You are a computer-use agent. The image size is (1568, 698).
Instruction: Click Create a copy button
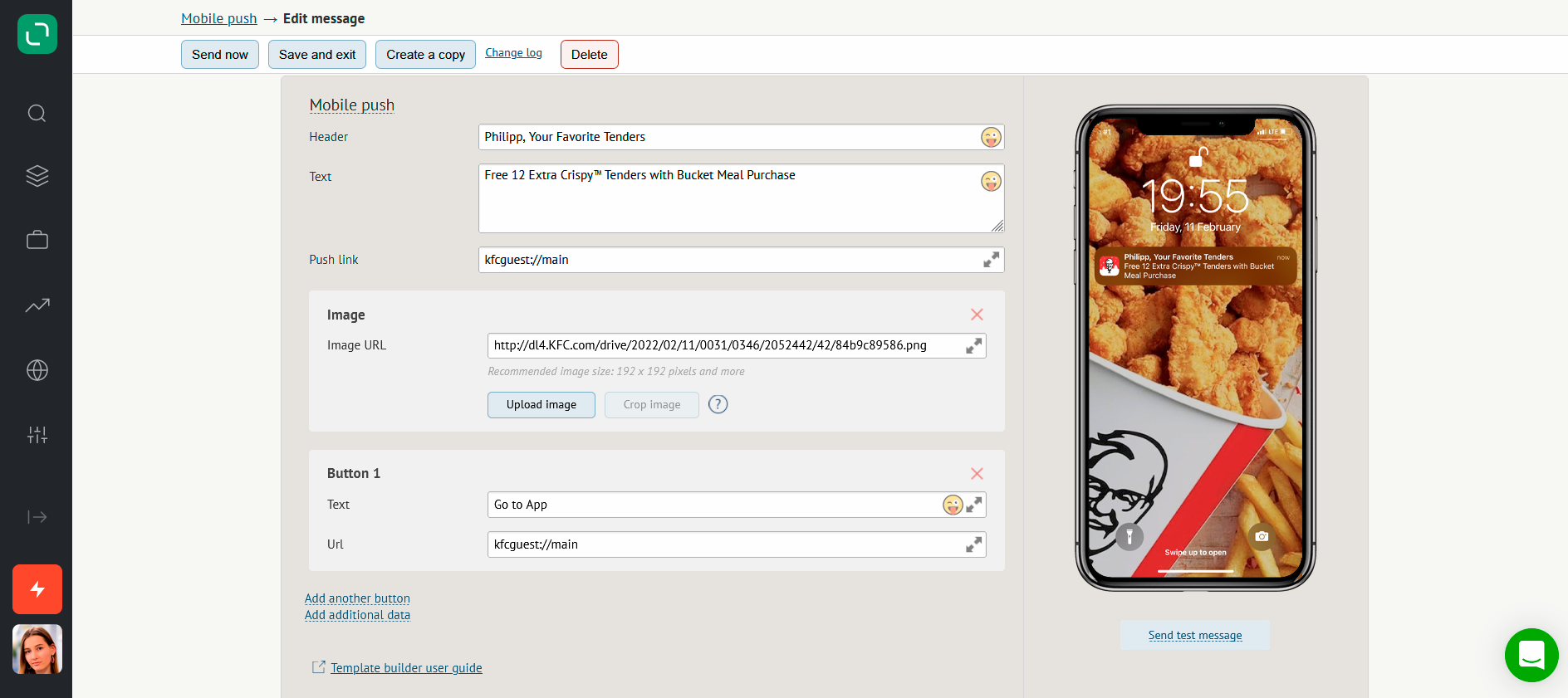point(425,55)
